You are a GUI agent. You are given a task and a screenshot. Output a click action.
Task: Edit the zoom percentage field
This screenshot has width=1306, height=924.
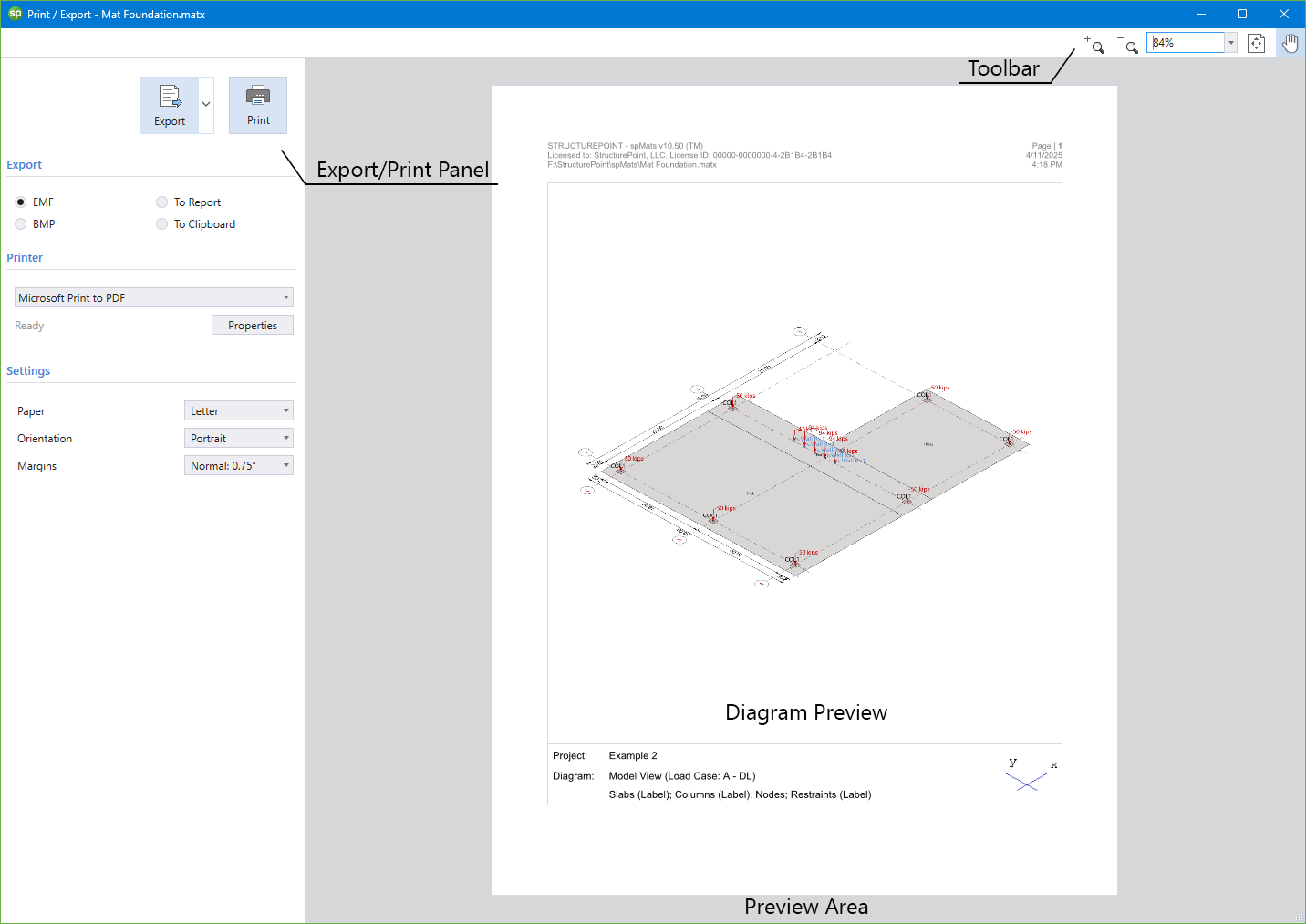(x=1184, y=42)
